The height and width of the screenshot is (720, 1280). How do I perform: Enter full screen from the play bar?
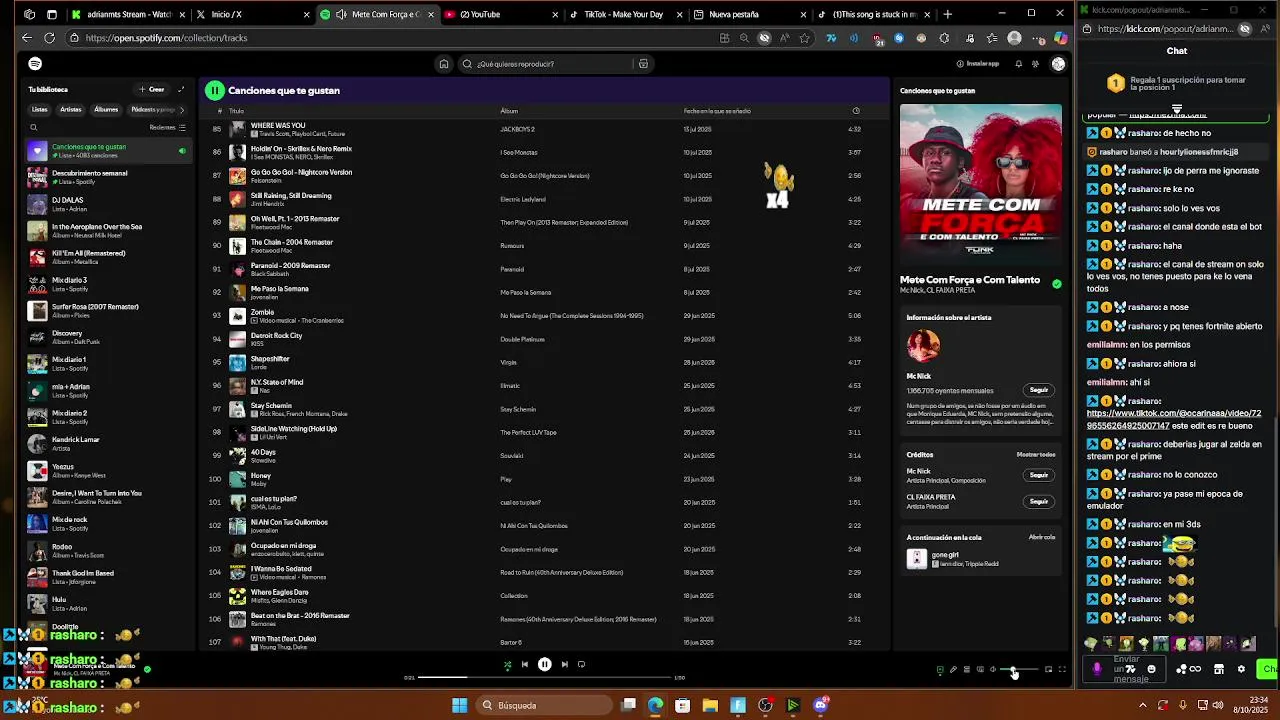pyautogui.click(x=1062, y=669)
